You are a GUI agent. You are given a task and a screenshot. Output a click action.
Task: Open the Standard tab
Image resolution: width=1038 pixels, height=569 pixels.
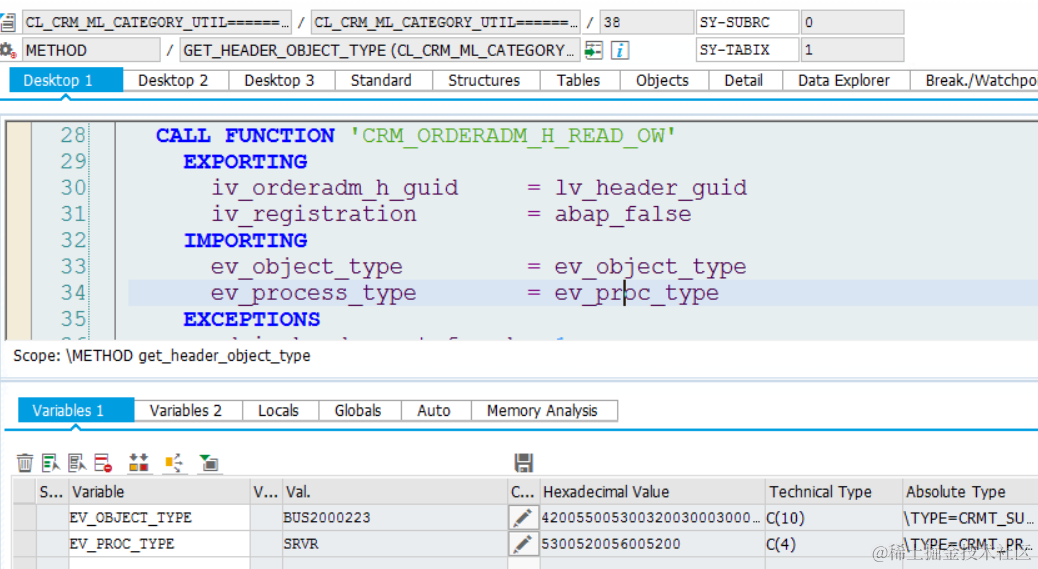381,81
